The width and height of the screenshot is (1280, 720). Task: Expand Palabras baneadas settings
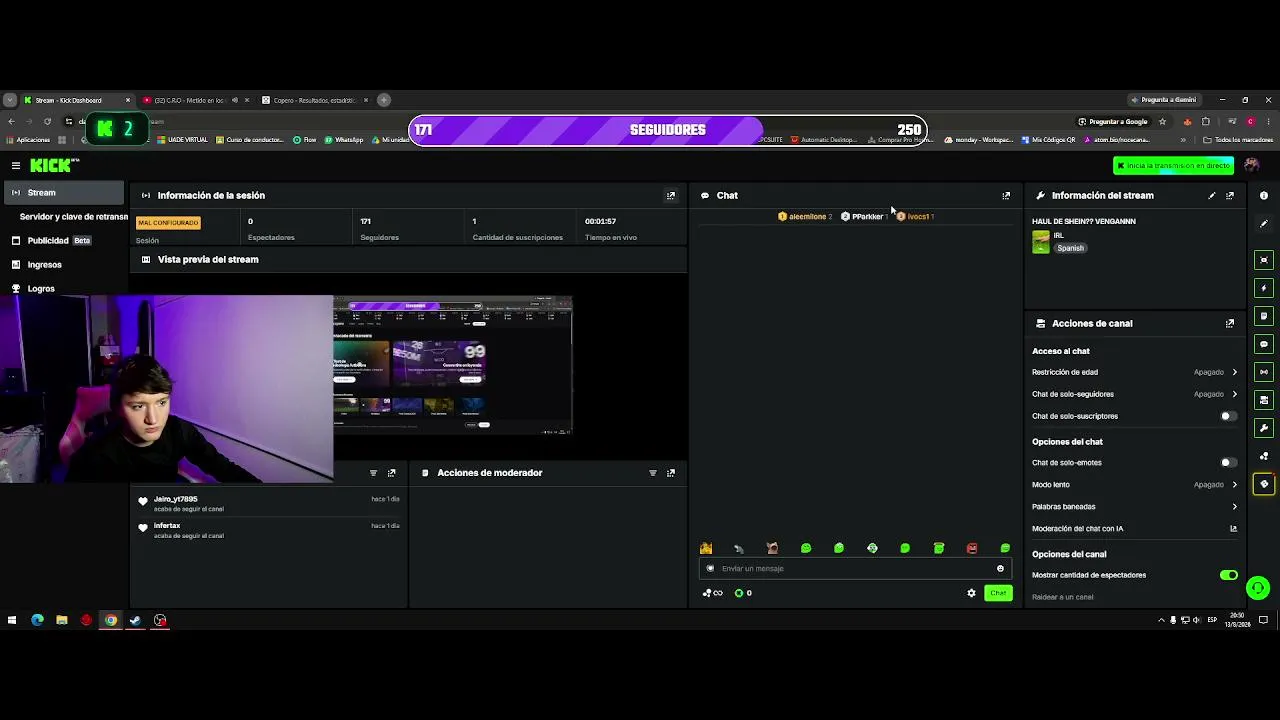(x=1235, y=507)
